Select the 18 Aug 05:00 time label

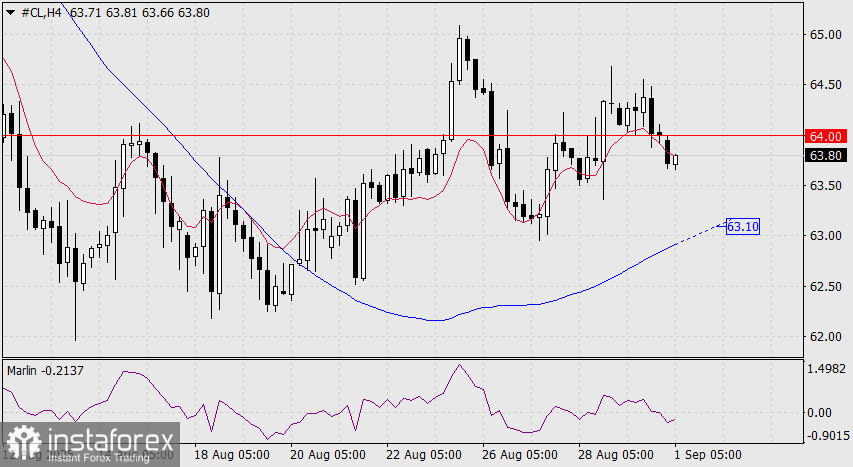tap(232, 454)
